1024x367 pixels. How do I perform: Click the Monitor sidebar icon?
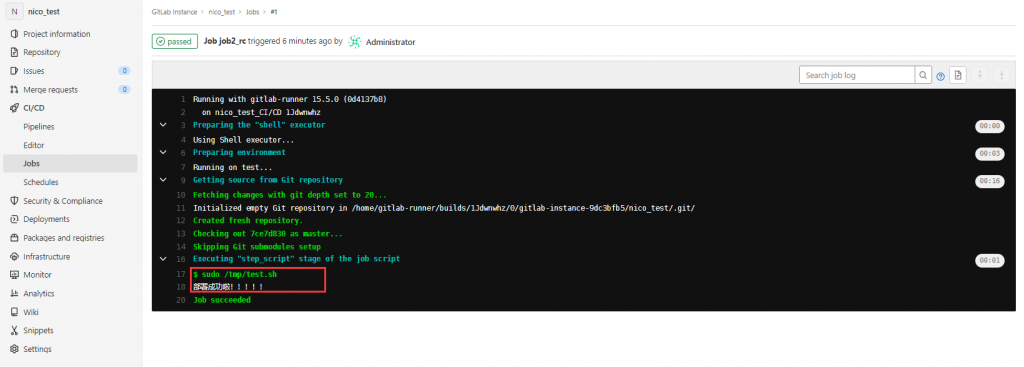pos(14,275)
